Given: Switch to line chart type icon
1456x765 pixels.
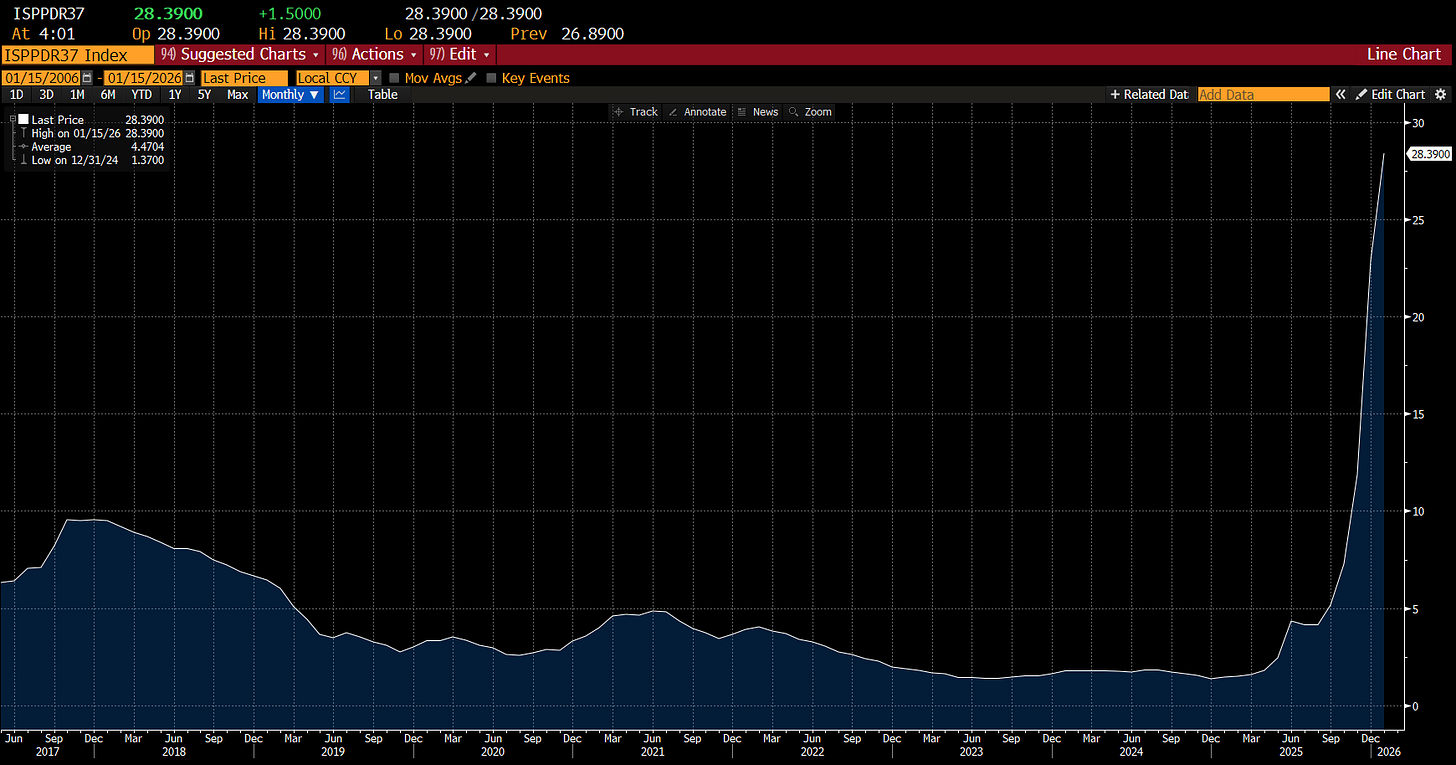Looking at the screenshot, I should click(340, 95).
